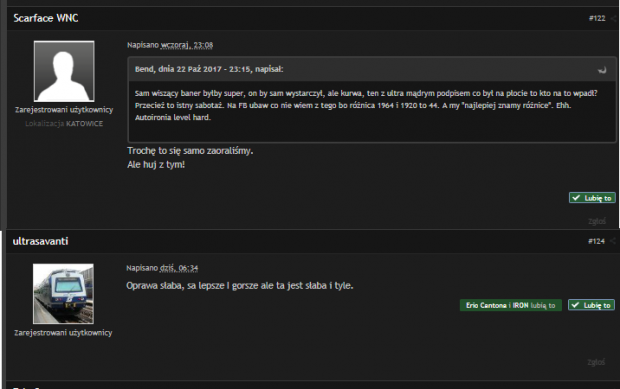
Task: Jump to the quoted Bend post via the arrow icon
Action: coord(602,70)
